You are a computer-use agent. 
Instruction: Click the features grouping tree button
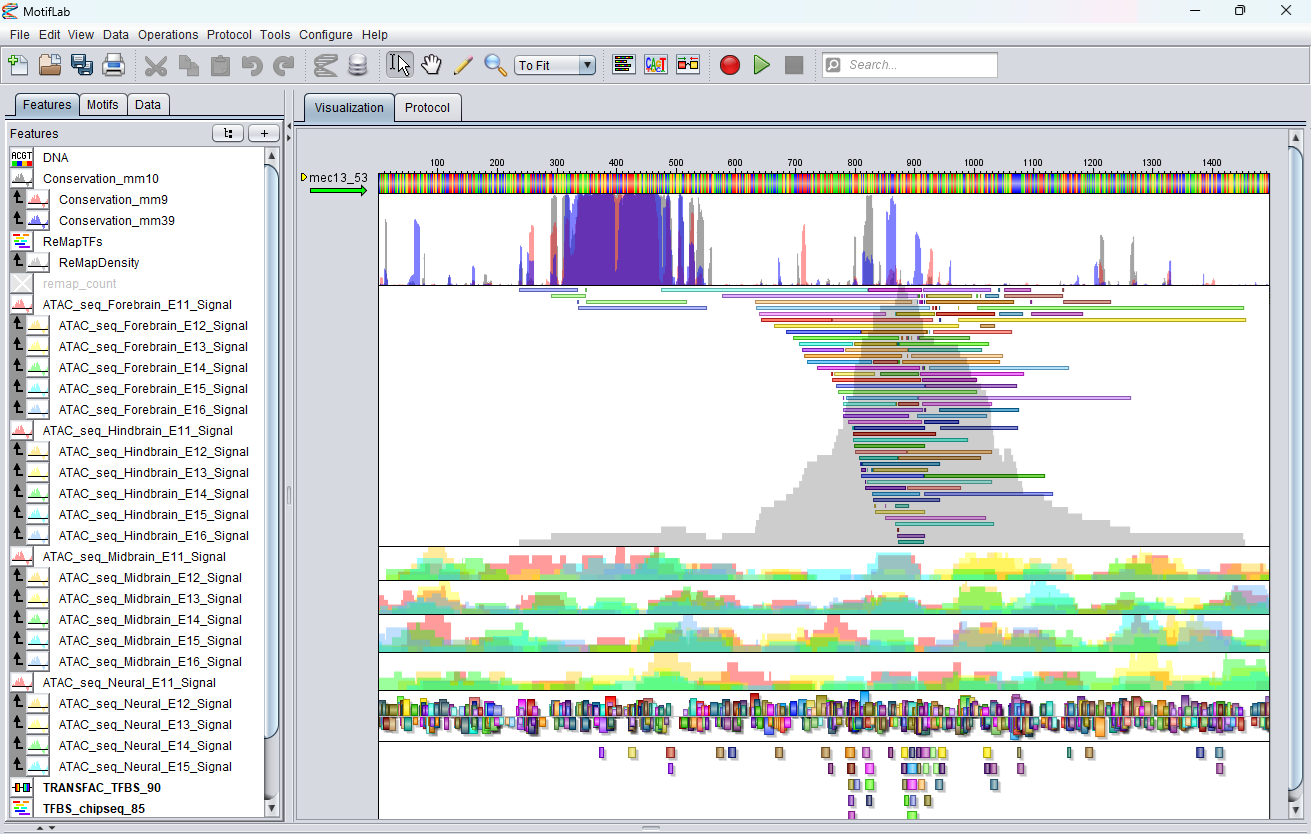pyautogui.click(x=228, y=133)
